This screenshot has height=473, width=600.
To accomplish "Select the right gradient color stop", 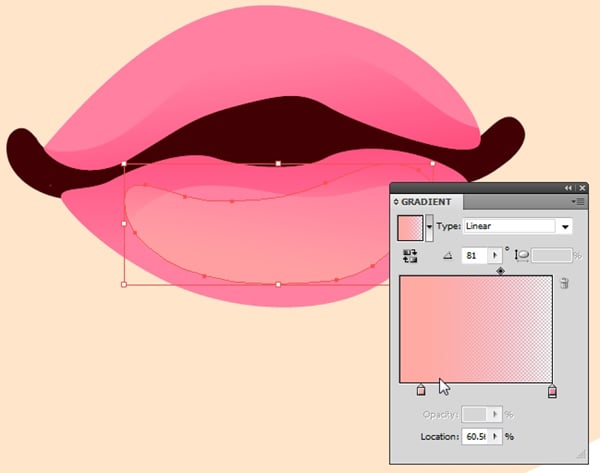I will 552,391.
